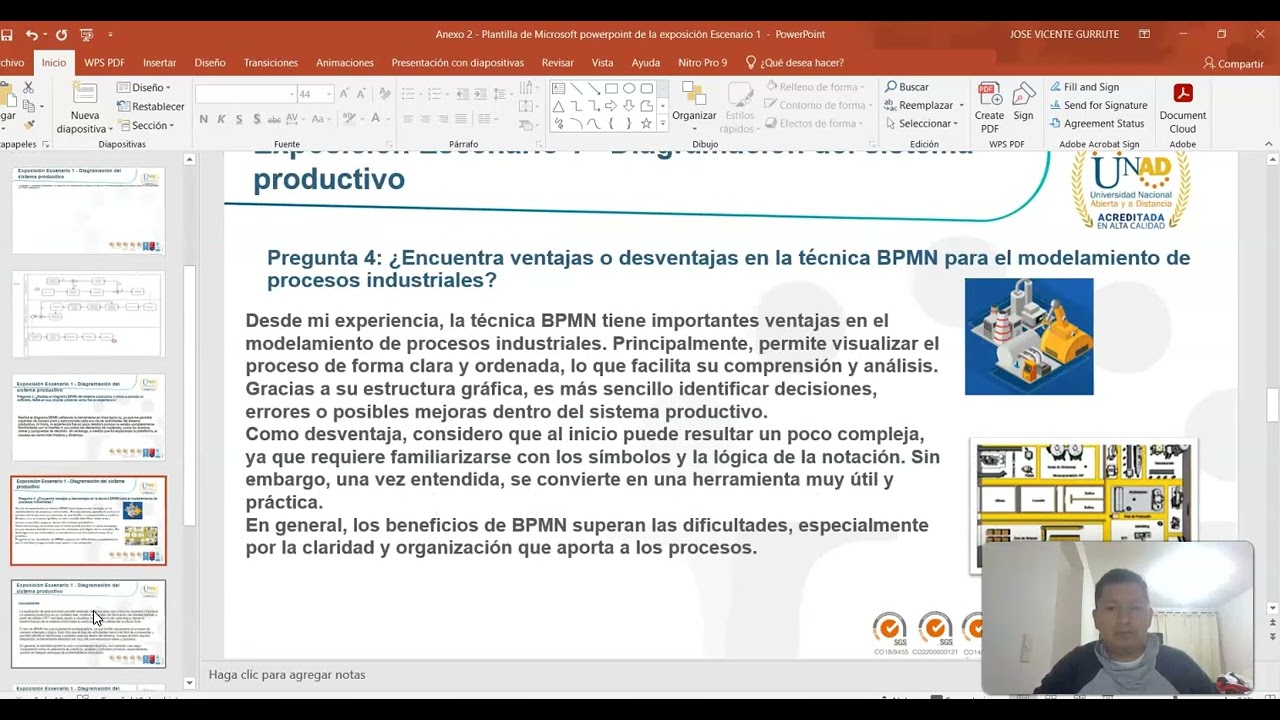
Task: Click Restablecer to reset the slide
Action: click(x=151, y=106)
